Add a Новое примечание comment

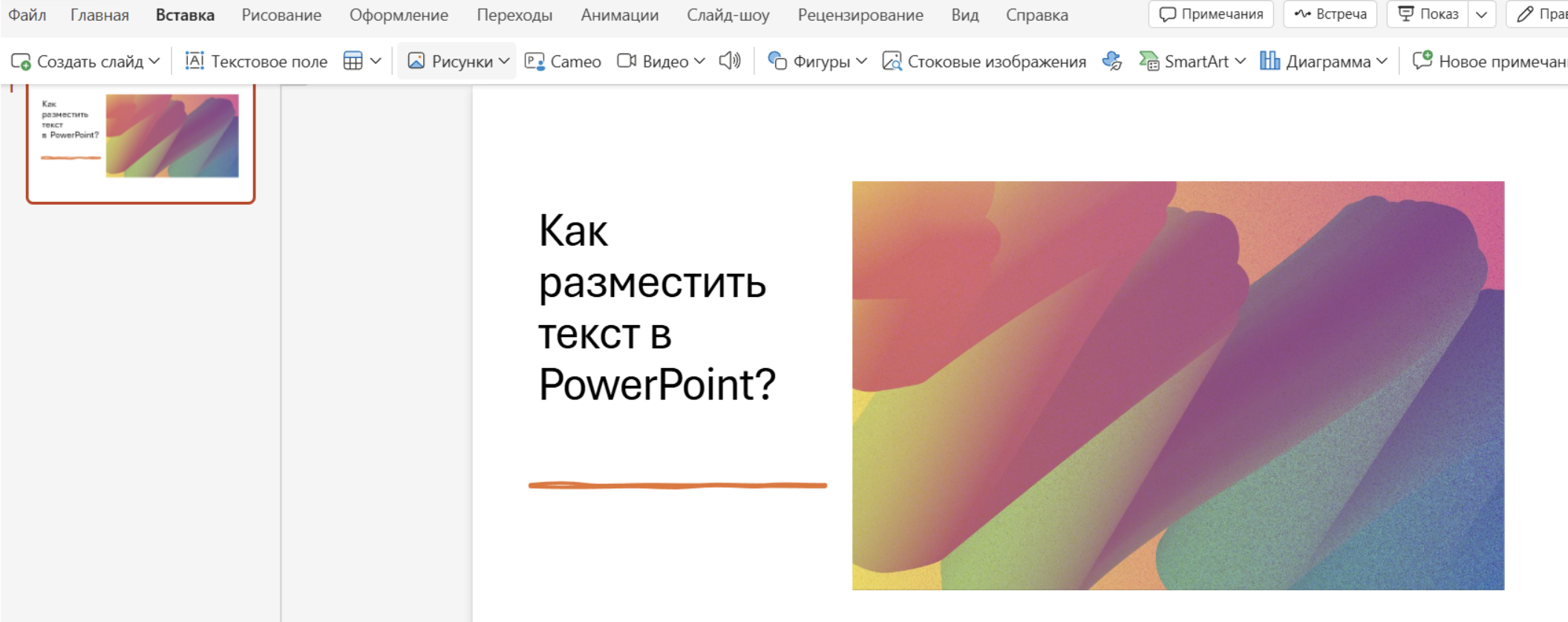pos(1489,62)
